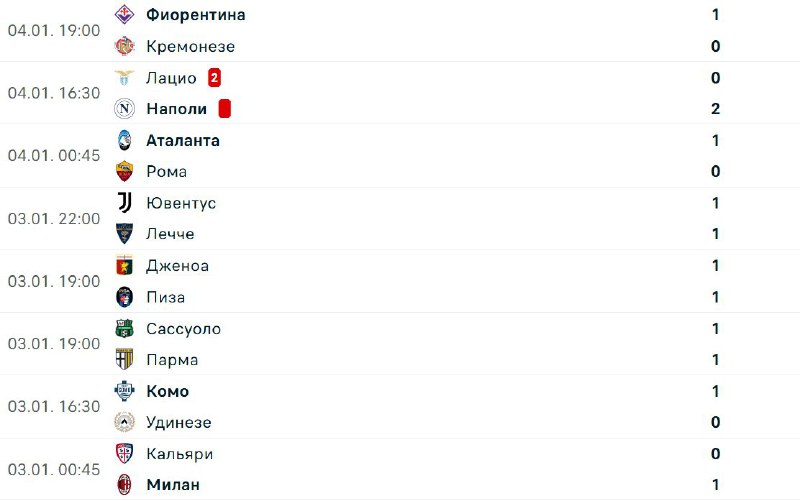Click Lazio's red card badge showing 2
This screenshot has height=501, width=800.
(x=214, y=78)
